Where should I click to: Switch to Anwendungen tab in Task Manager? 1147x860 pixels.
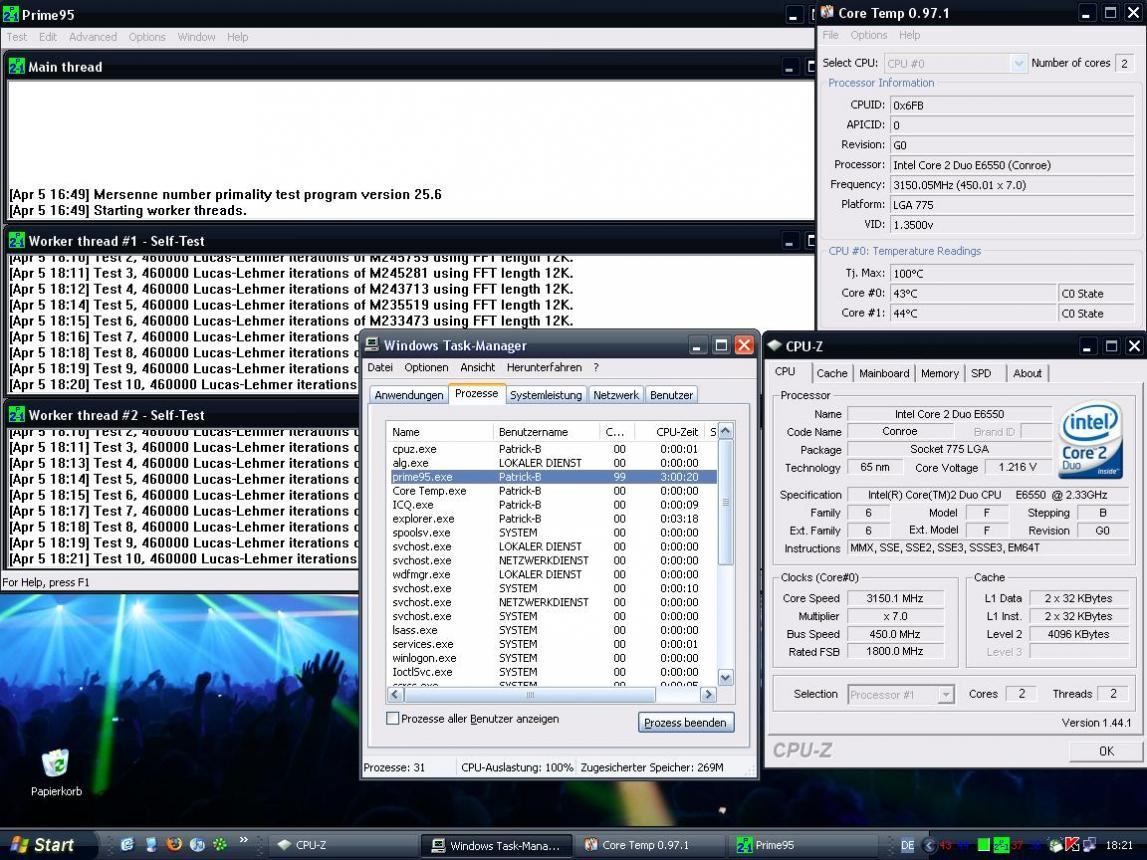tap(408, 395)
